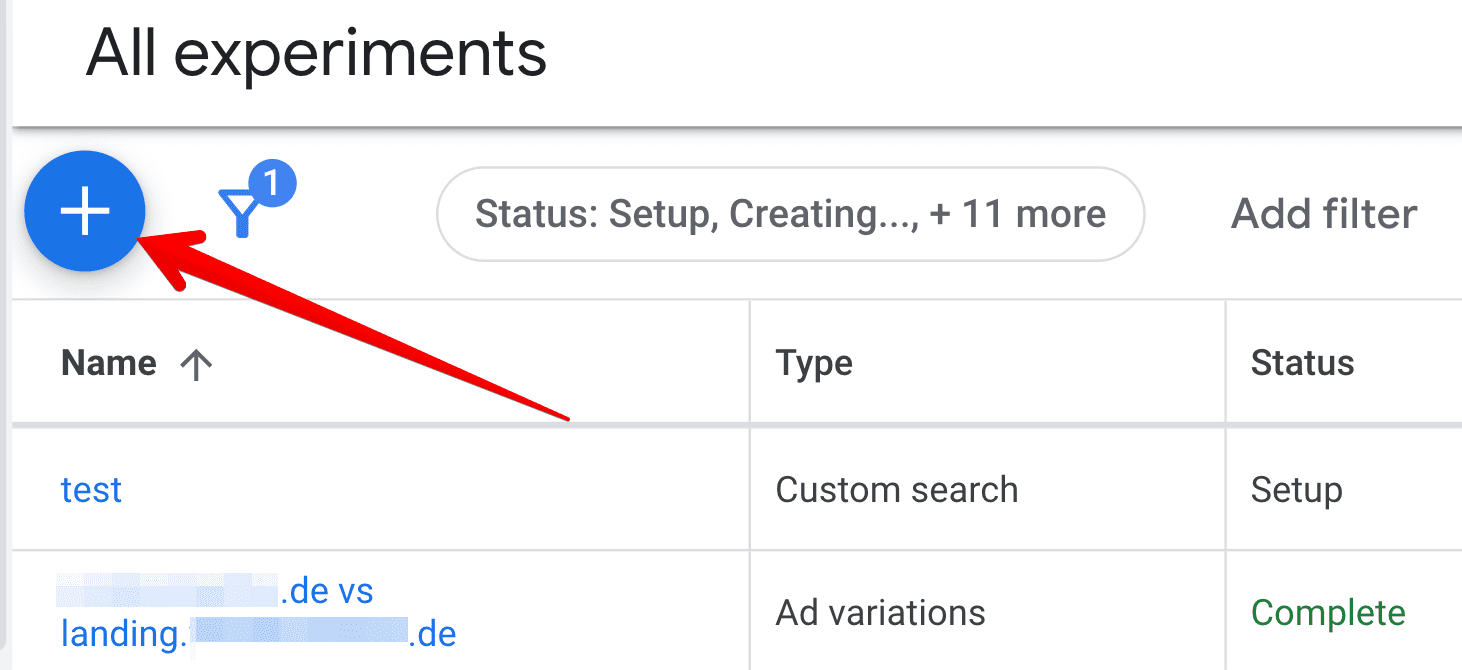
Task: Click the '.de vs' line of experiment link
Action: point(326,591)
